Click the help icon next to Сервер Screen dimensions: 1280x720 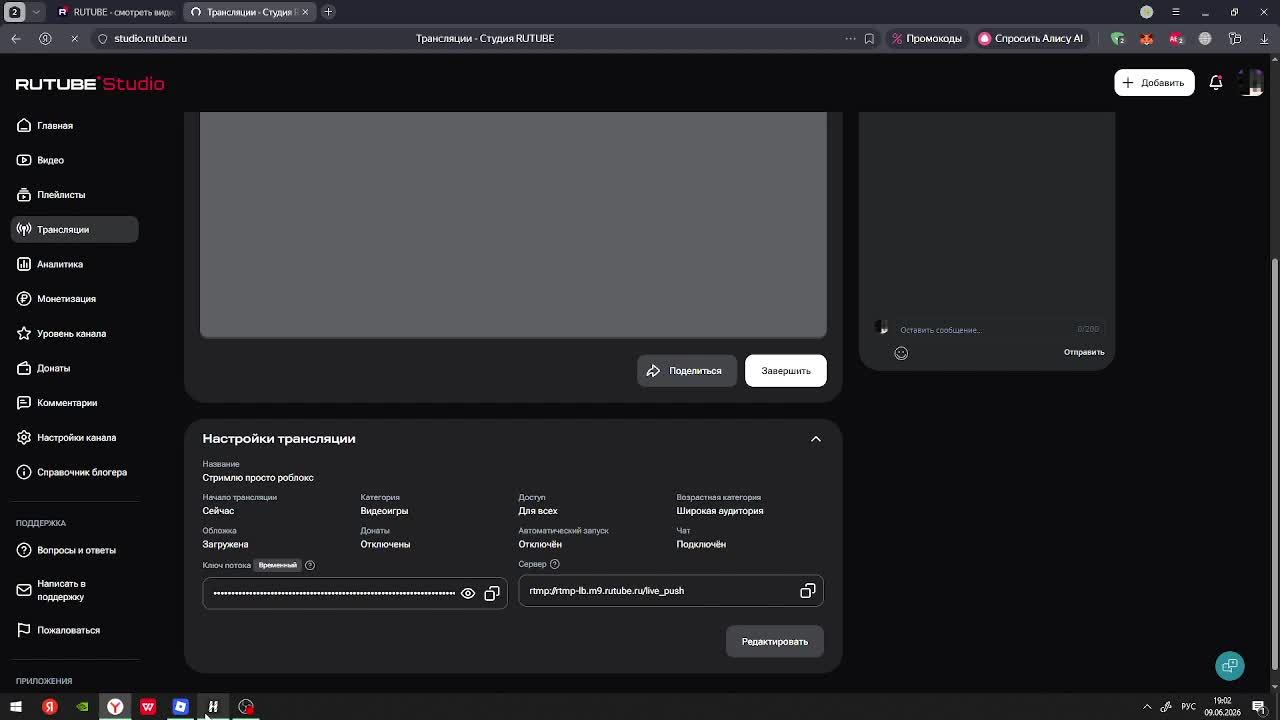pos(555,564)
